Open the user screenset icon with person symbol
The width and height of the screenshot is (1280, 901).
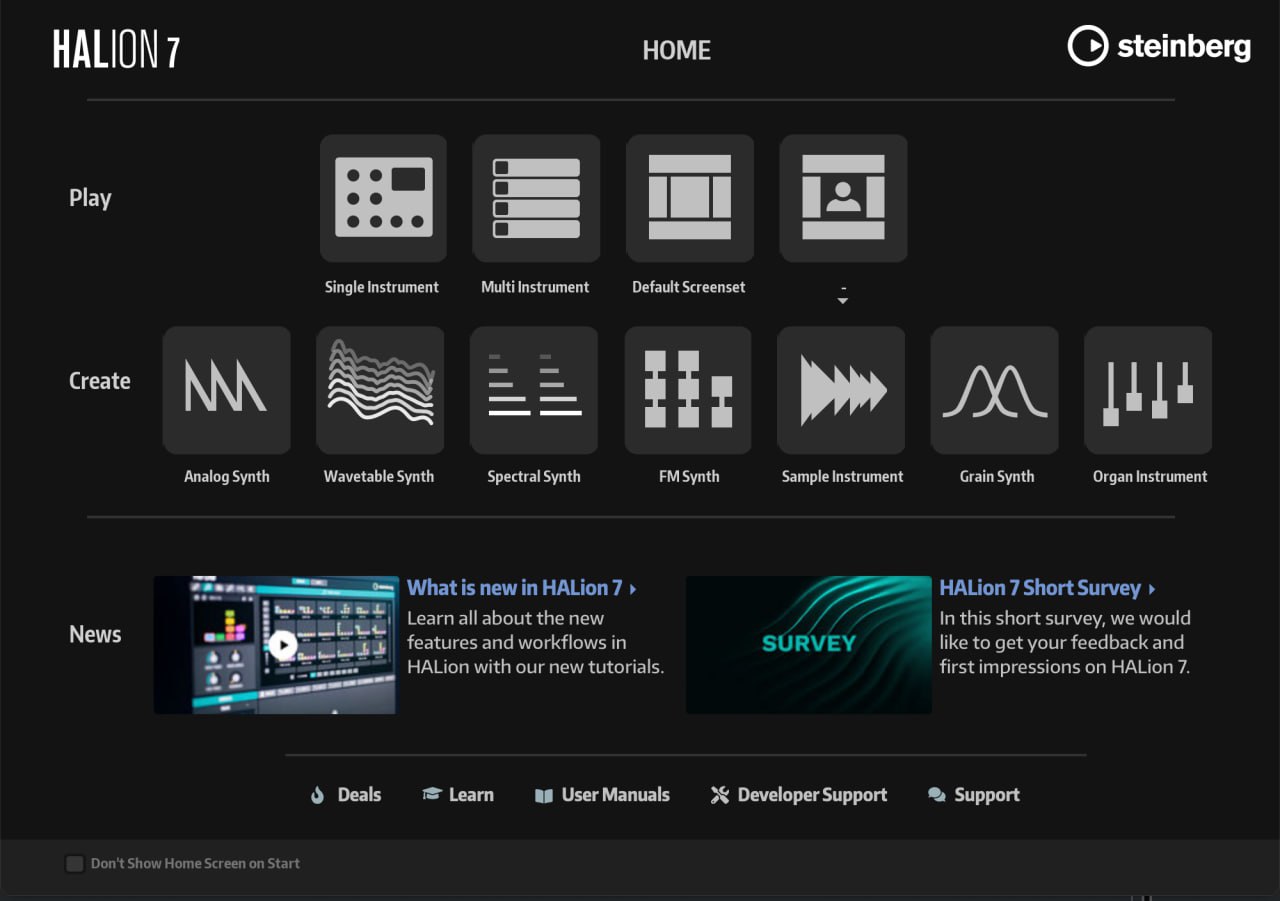[x=843, y=198]
